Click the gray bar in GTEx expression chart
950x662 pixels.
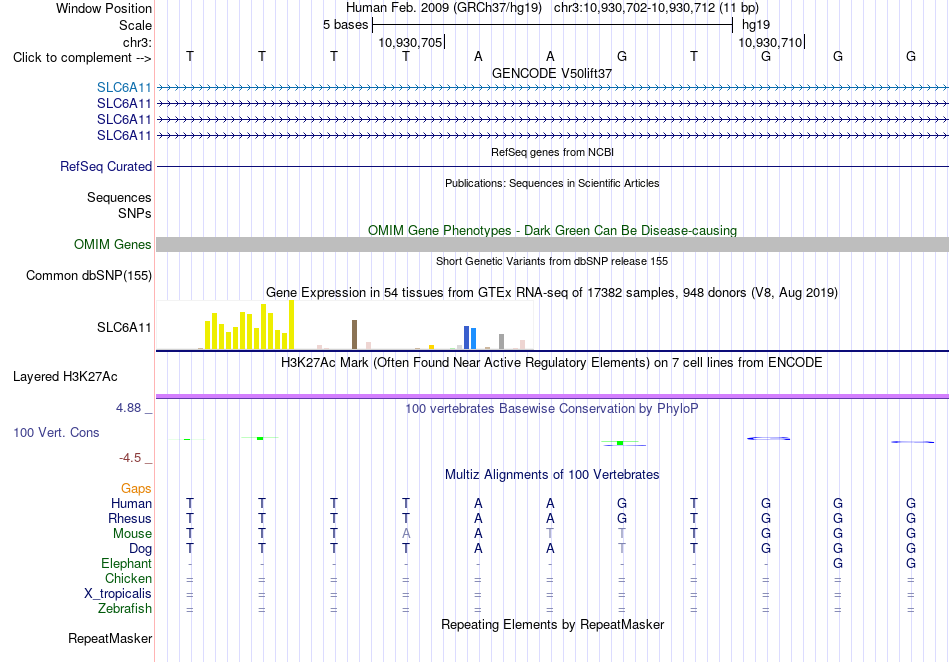pyautogui.click(x=502, y=342)
